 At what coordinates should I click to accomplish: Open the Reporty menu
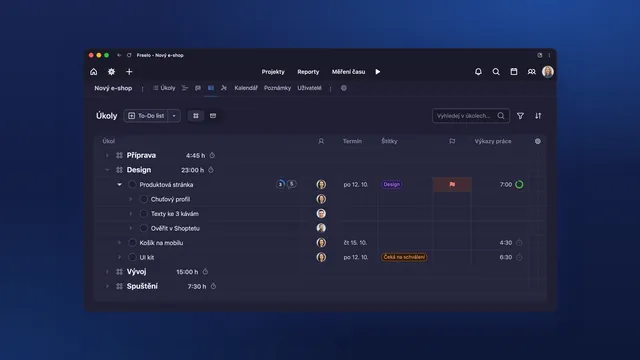tap(308, 72)
